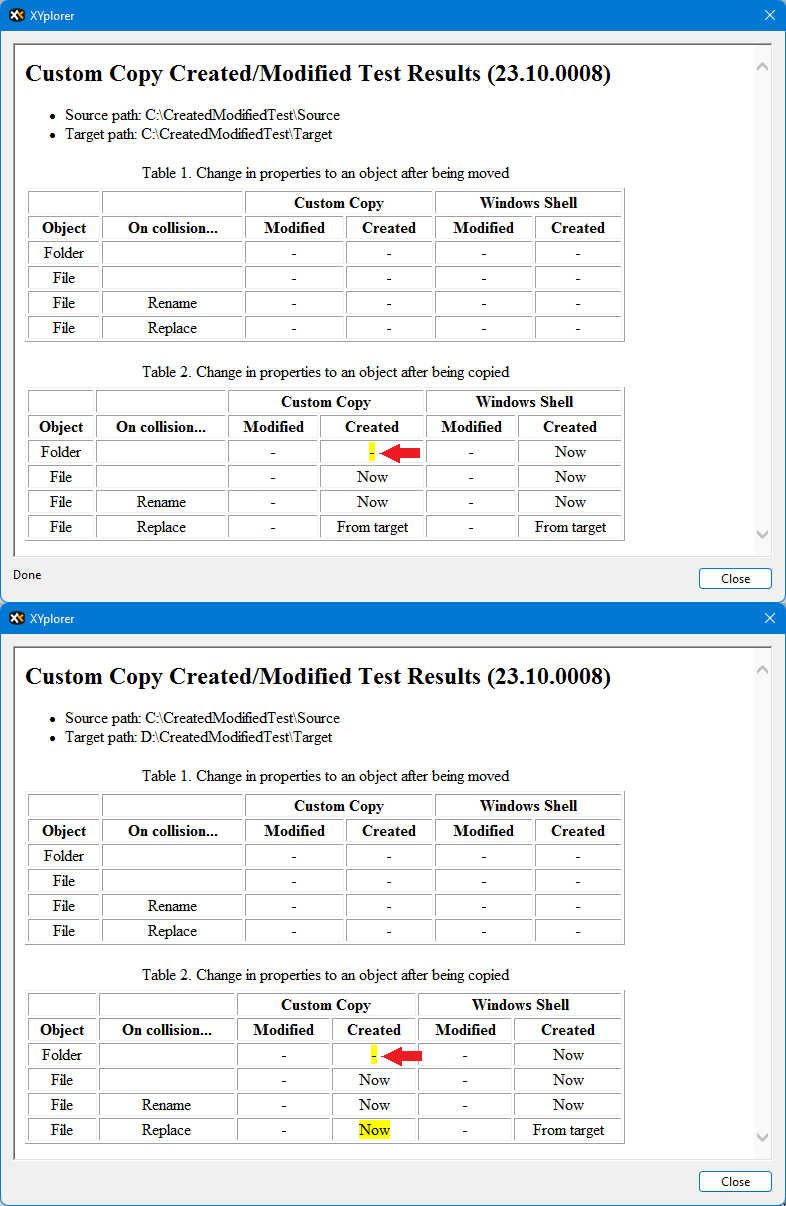Click the red arrow in the D:\ target window
This screenshot has height=1206, width=786.
coord(403,1056)
